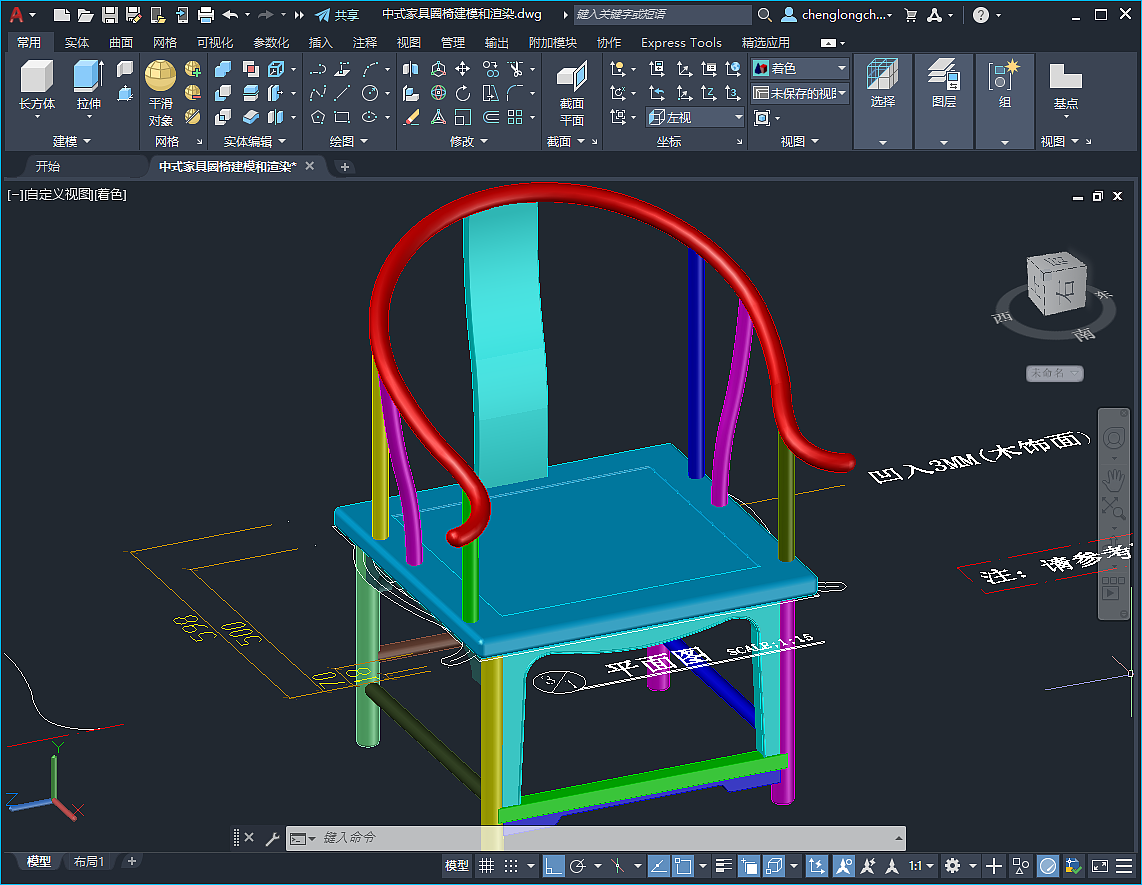1142x885 pixels.
Task: Select the rectangle drawing tool
Action: [x=342, y=117]
